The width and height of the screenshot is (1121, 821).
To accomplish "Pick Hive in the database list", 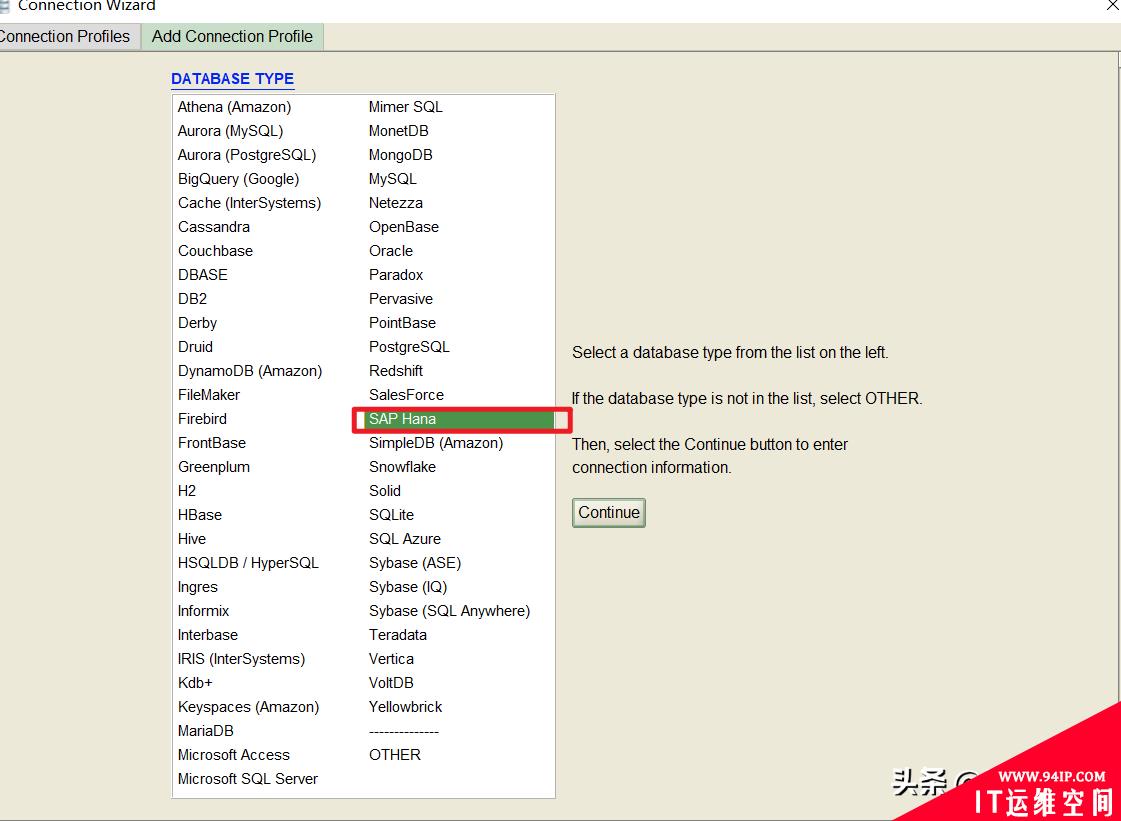I will [192, 539].
